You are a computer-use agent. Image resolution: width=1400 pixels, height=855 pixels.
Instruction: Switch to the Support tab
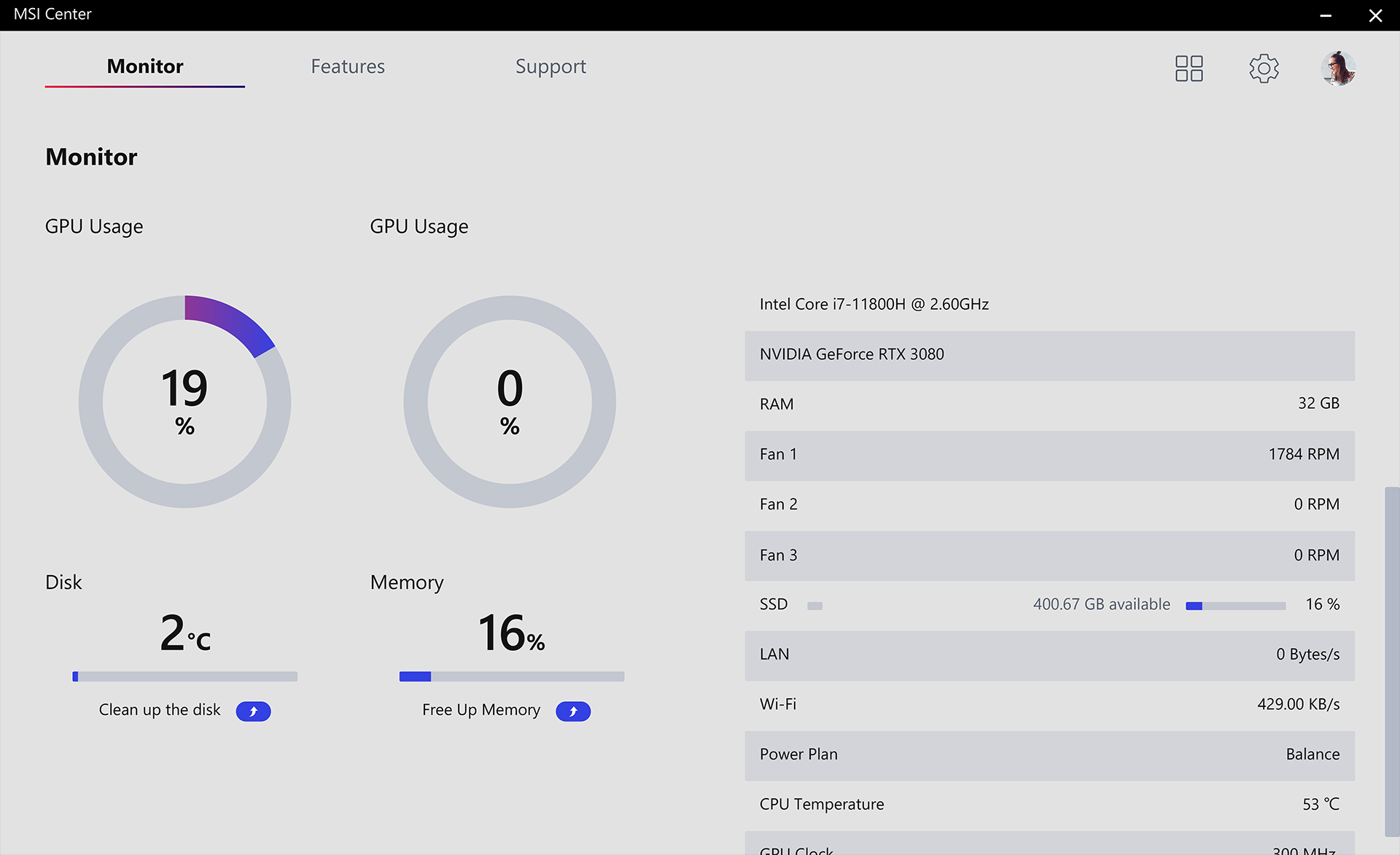551,66
